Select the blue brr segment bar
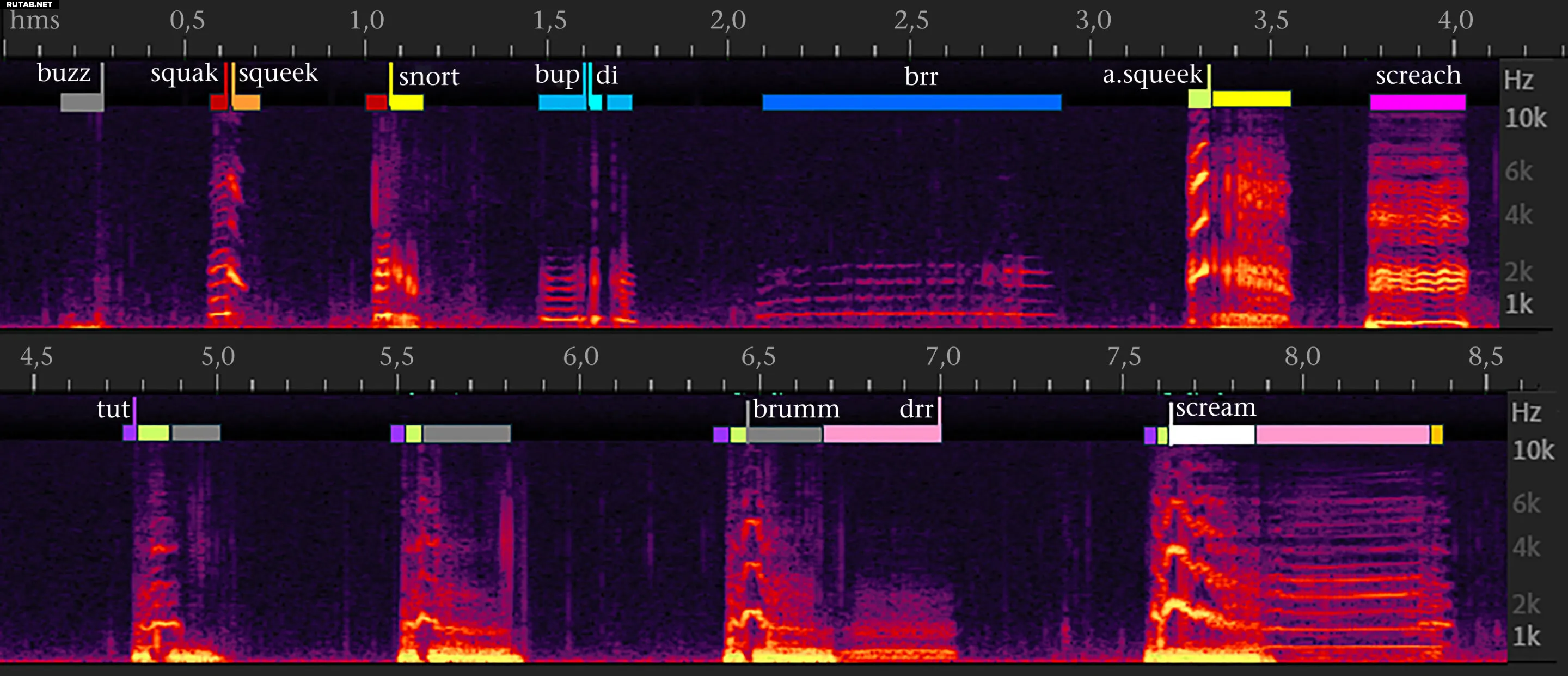1568x676 pixels. 911,102
